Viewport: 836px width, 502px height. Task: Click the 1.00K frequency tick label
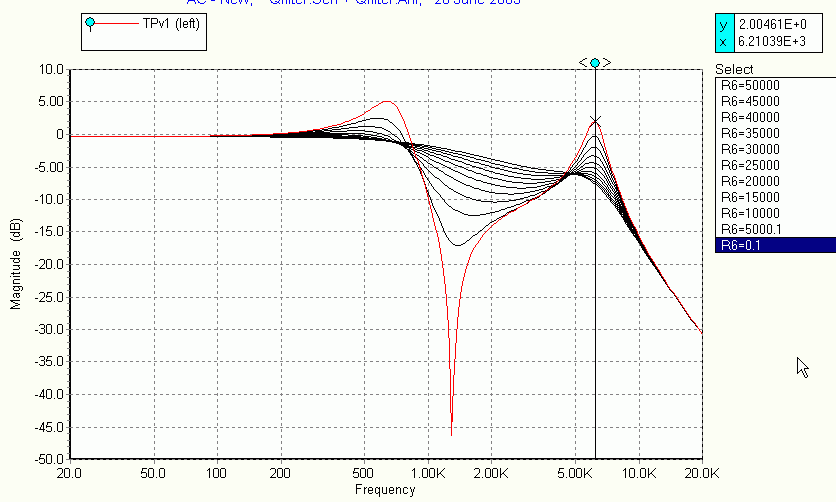point(429,473)
